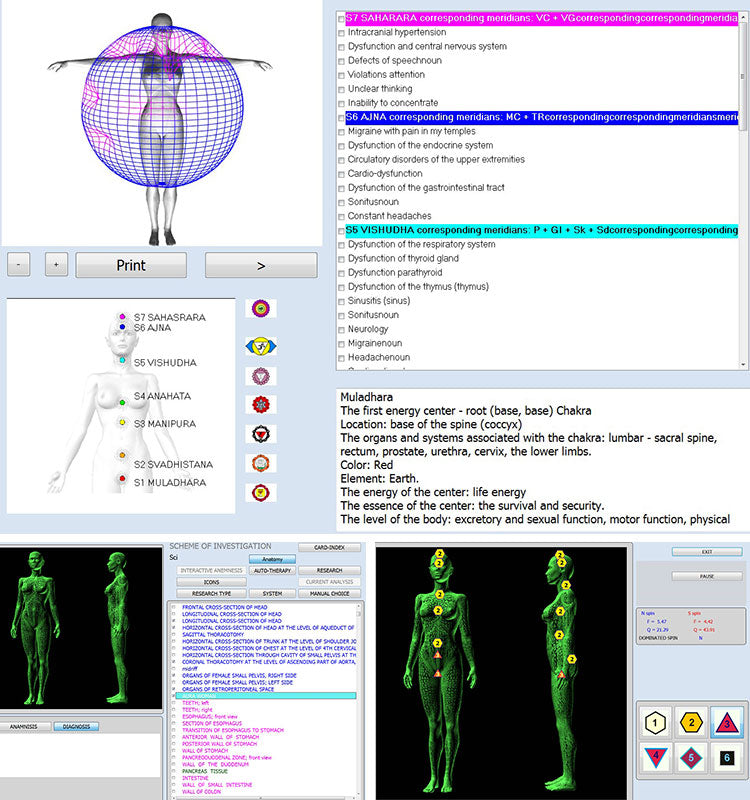The height and width of the screenshot is (800, 750).
Task: Switch to the DIAGNOSIS tab
Action: 76,726
